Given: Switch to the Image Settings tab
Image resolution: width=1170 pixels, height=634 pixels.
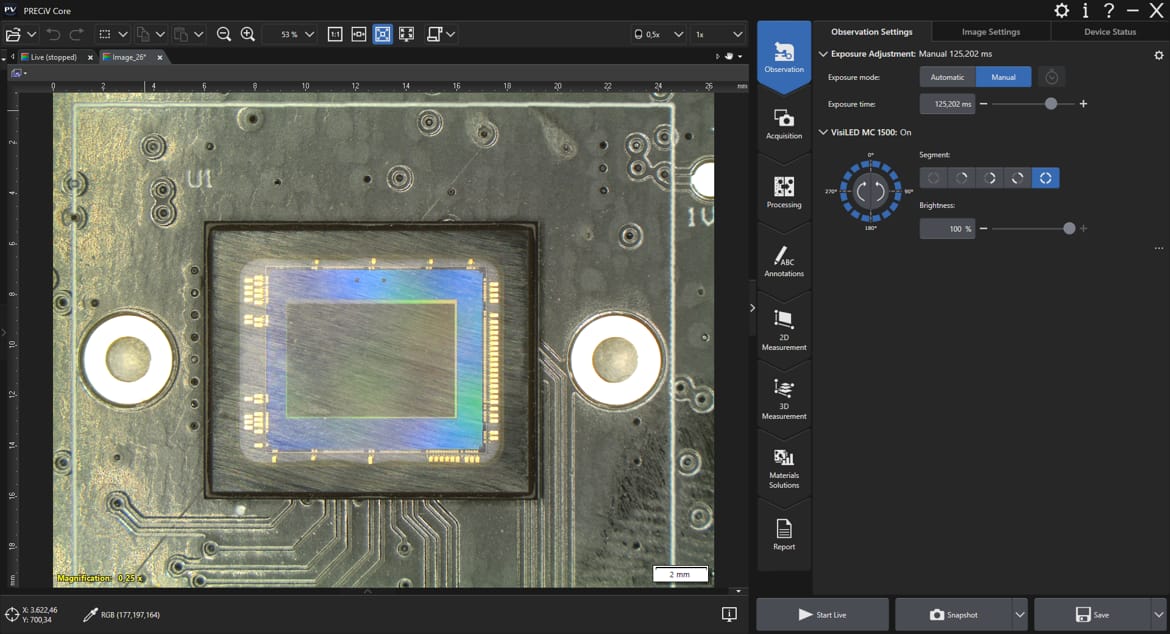Looking at the screenshot, I should [x=990, y=32].
